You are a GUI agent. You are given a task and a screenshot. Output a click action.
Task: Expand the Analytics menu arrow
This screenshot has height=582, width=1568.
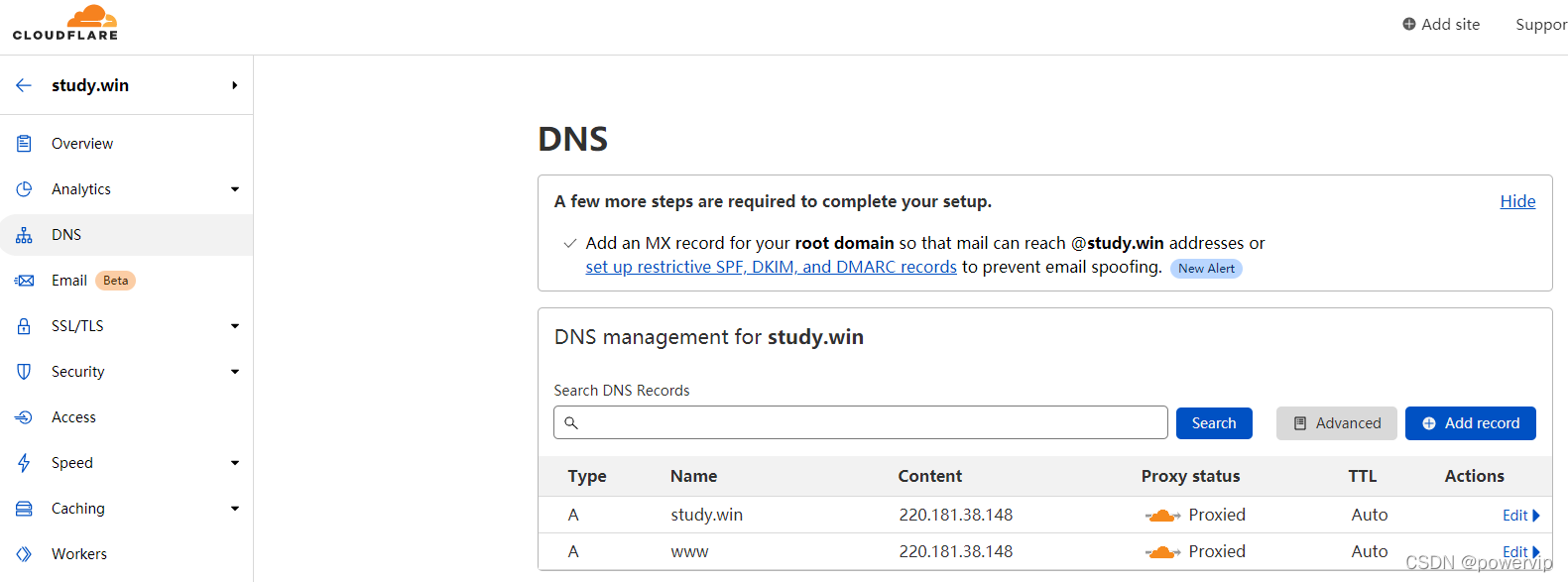pyautogui.click(x=235, y=189)
